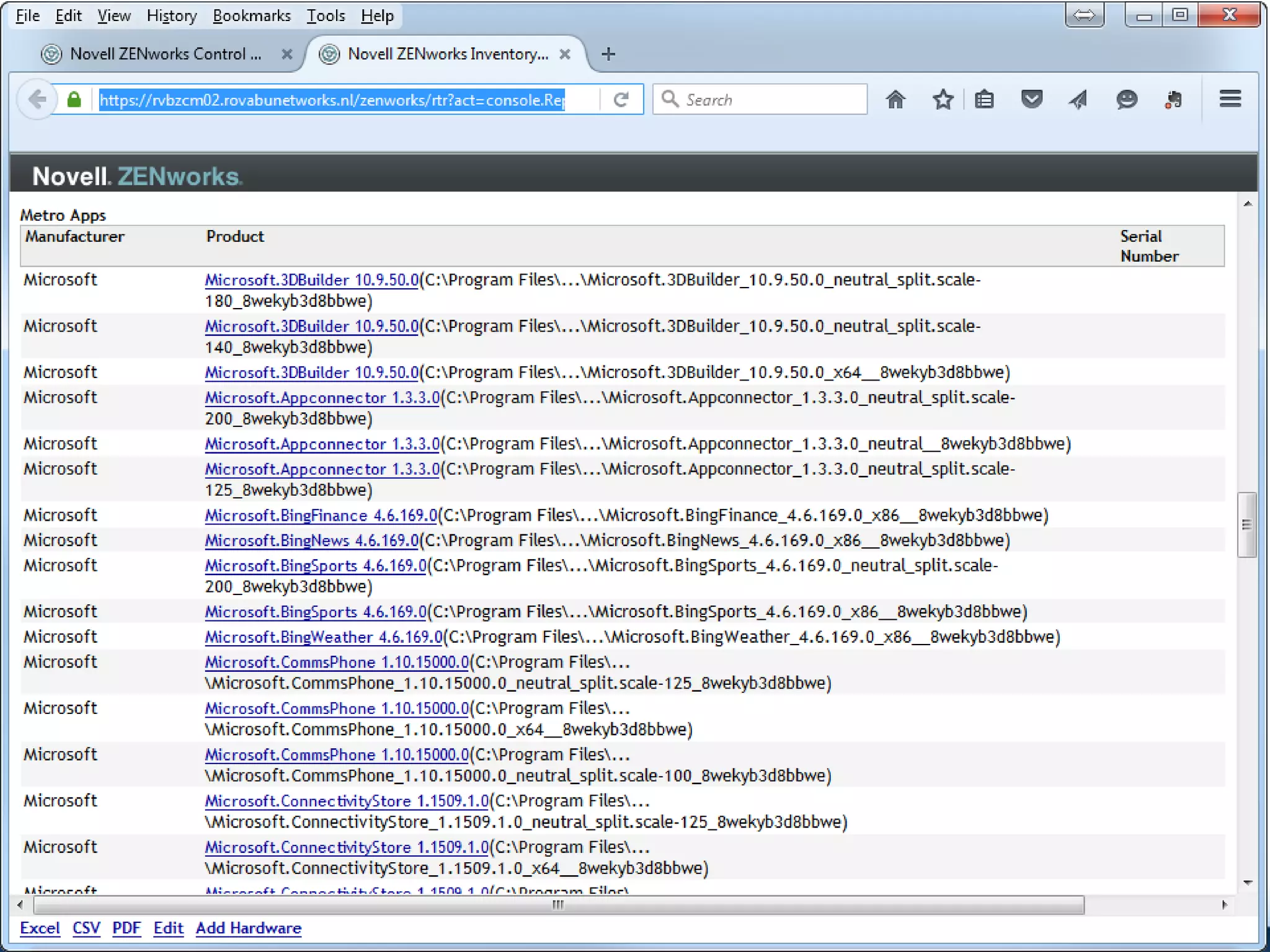
Task: Click horizontal scrollbar left arrow
Action: click(20, 905)
